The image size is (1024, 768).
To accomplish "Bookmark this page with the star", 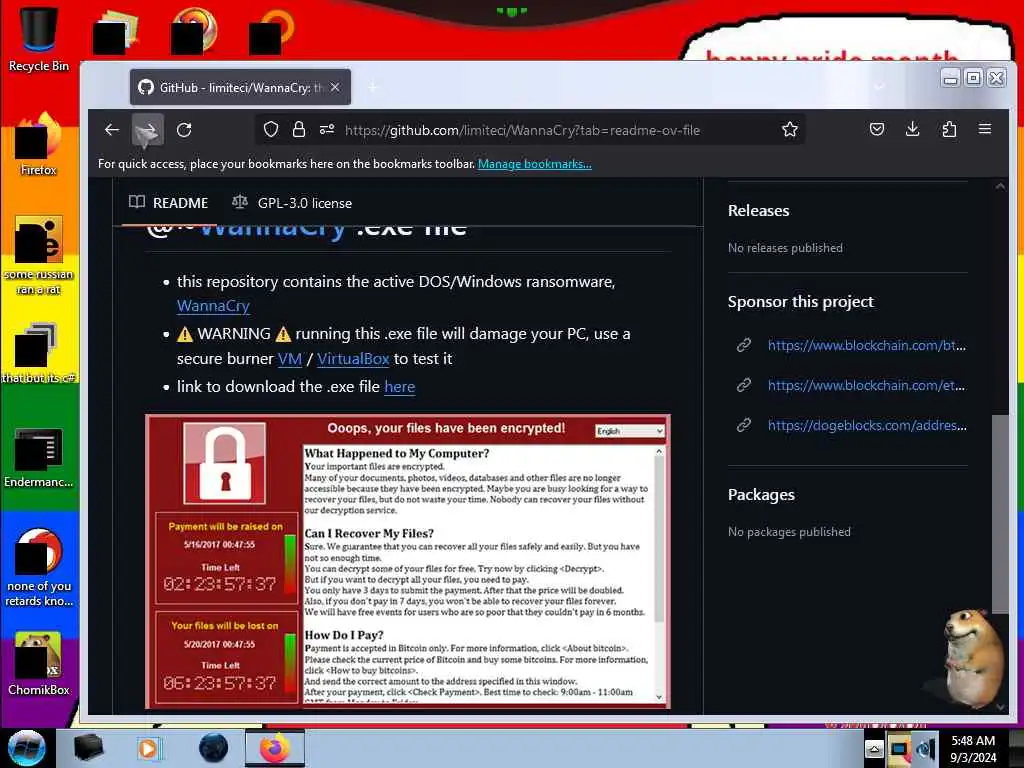I will 790,129.
